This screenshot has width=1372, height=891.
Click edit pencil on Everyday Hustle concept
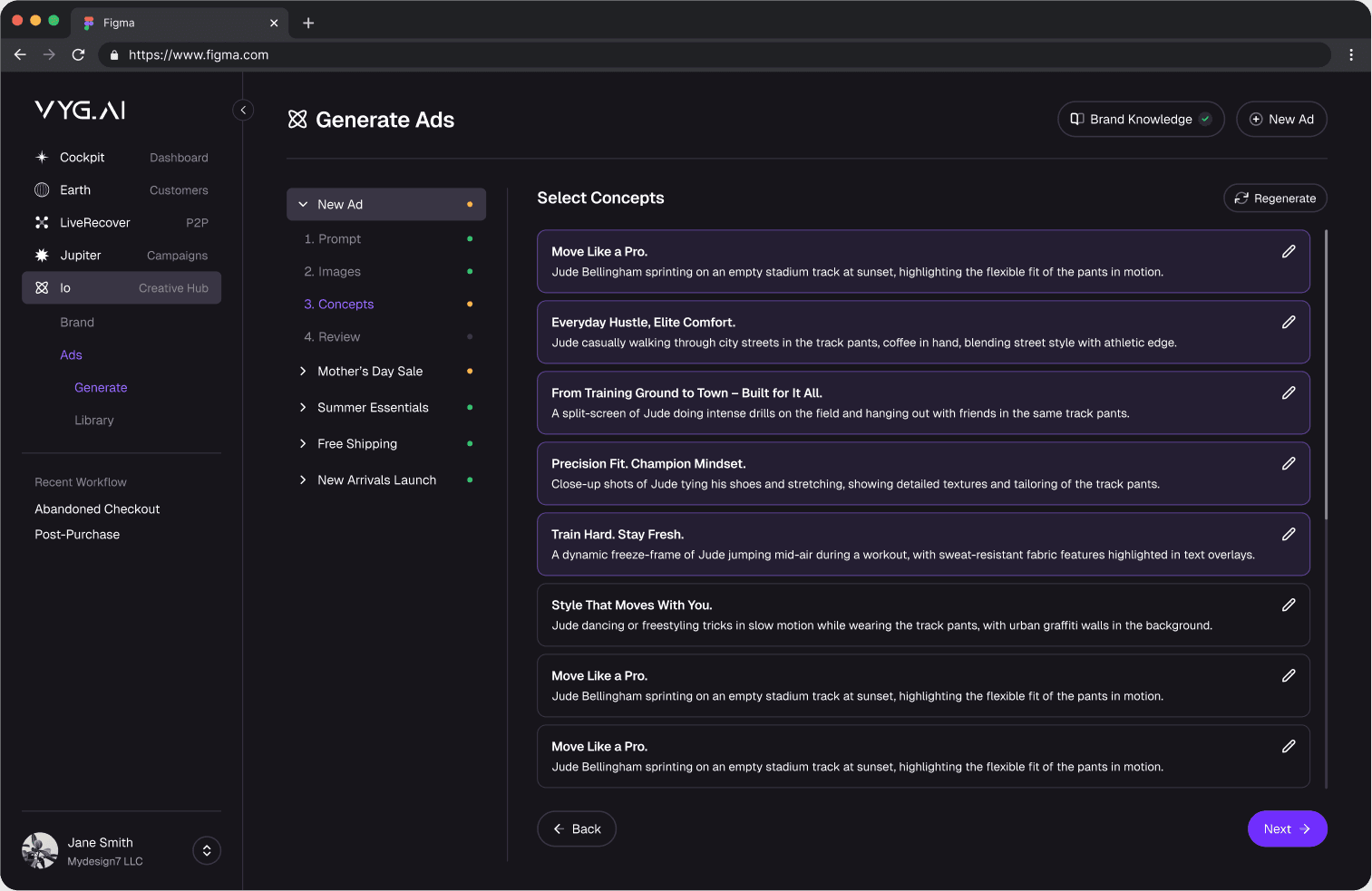coord(1288,323)
